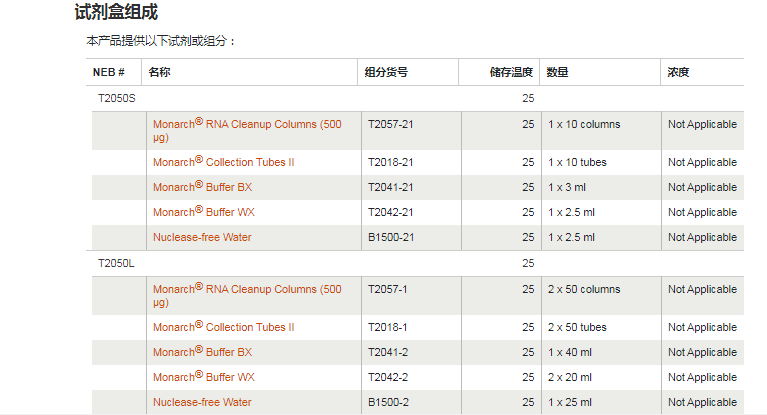Open Monarch Collection Tubes II link under T2050L
This screenshot has width=767, height=415.
223,327
